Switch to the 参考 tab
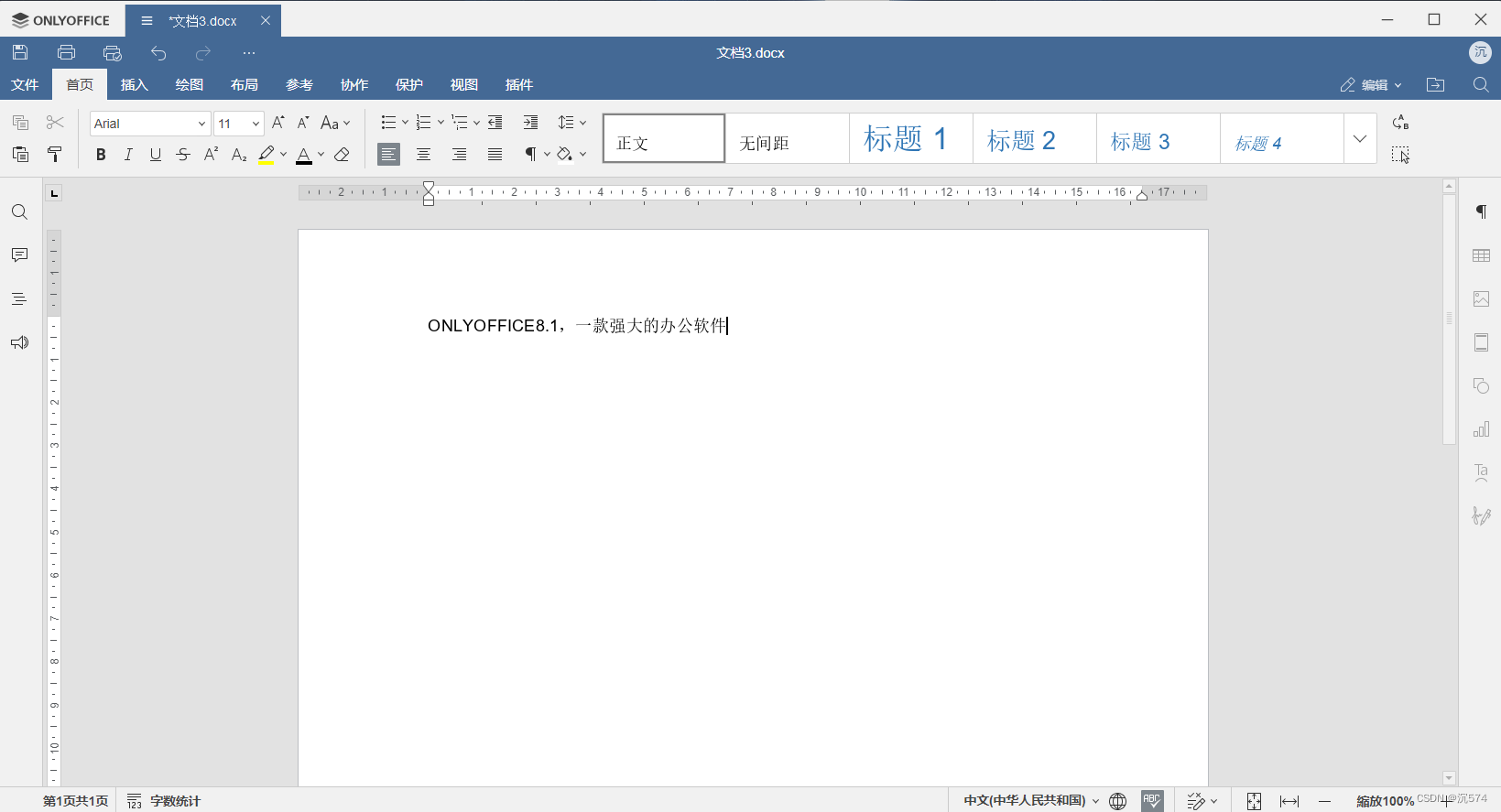 click(x=299, y=85)
